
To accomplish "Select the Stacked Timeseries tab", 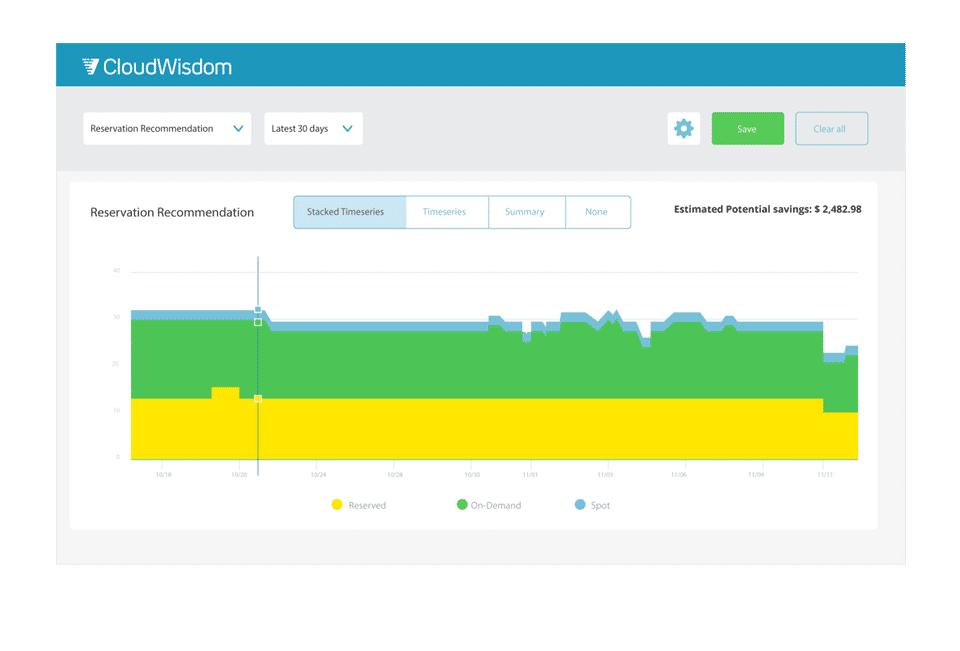I will [x=350, y=212].
